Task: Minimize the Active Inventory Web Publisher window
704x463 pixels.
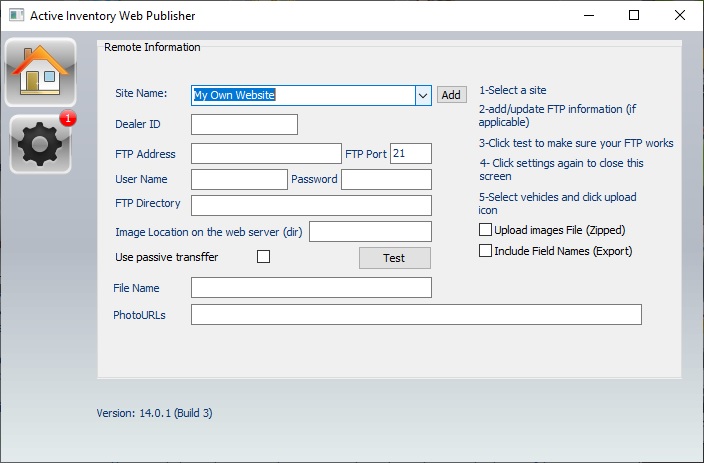Action: [x=589, y=15]
